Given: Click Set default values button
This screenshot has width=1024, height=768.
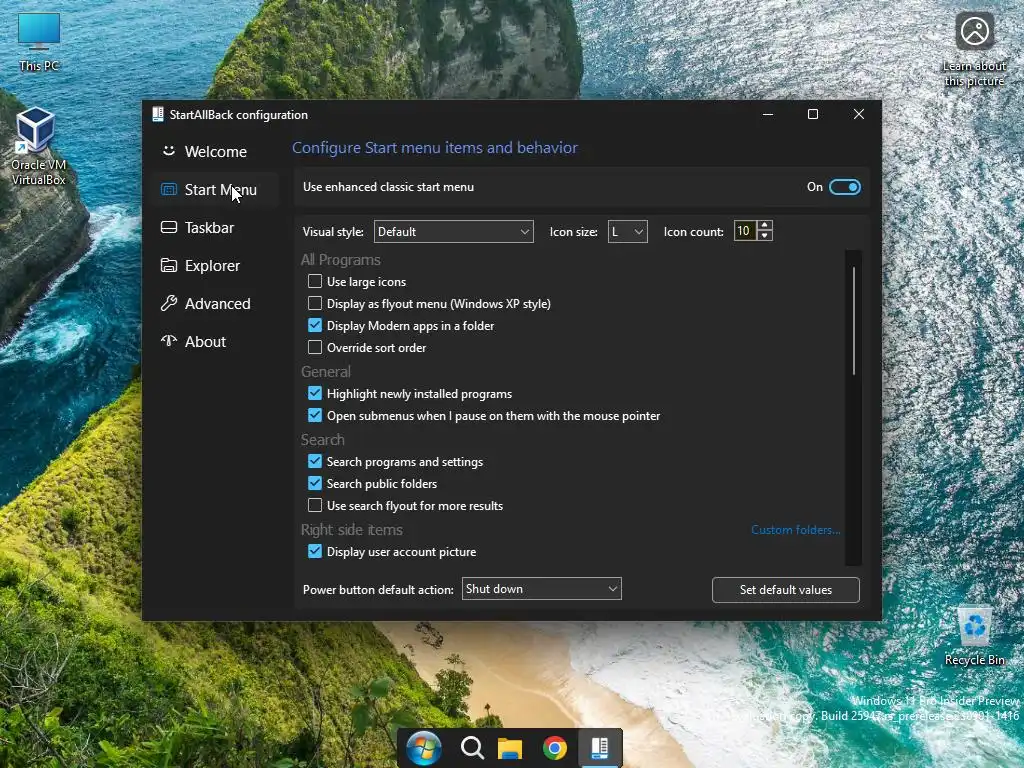Looking at the screenshot, I should coord(786,590).
